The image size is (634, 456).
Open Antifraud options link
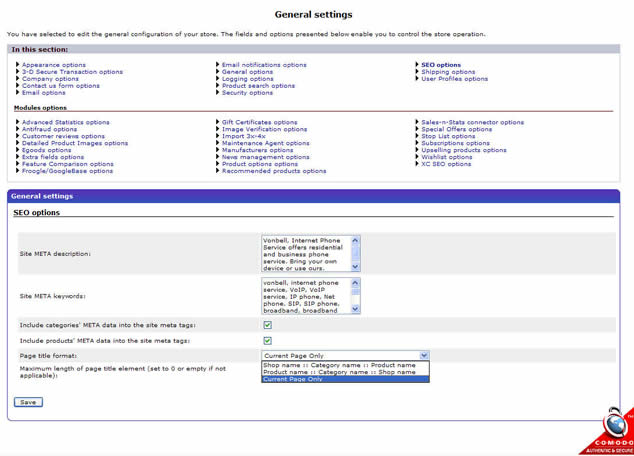pyautogui.click(x=49, y=129)
